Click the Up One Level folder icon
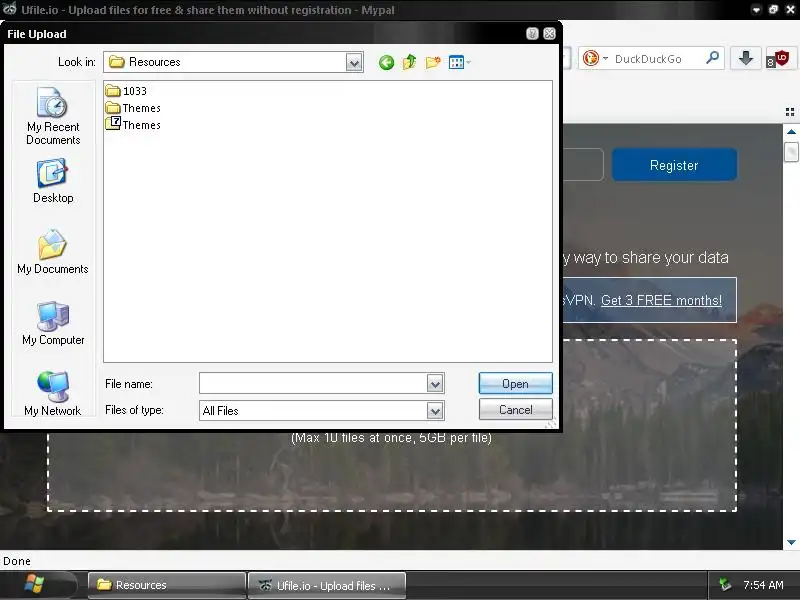 click(409, 62)
